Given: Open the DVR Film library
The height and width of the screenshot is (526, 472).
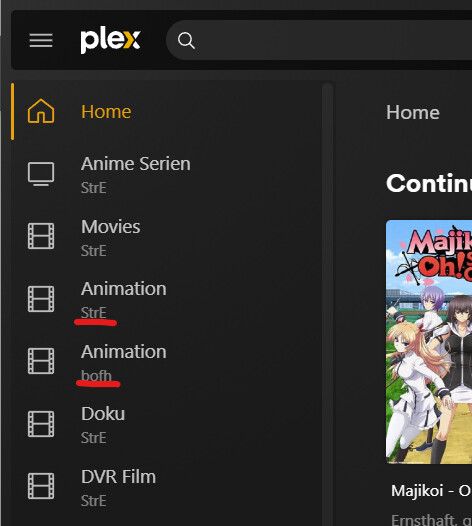Looking at the screenshot, I should tap(166, 487).
